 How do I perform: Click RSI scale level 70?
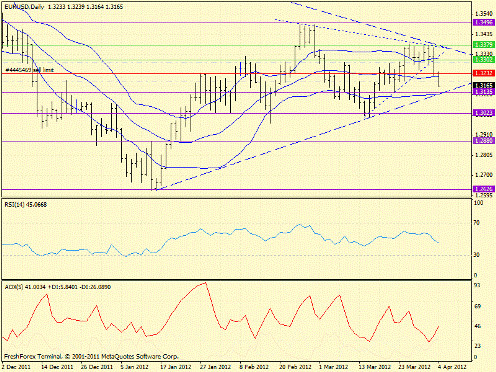477,223
